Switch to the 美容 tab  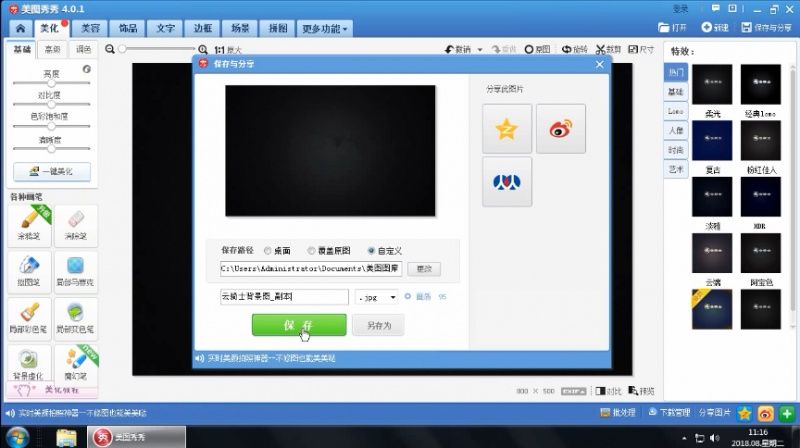90,28
